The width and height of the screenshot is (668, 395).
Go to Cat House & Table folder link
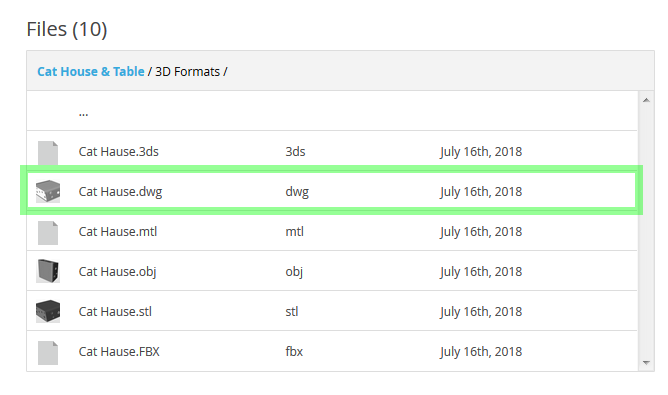click(x=91, y=72)
